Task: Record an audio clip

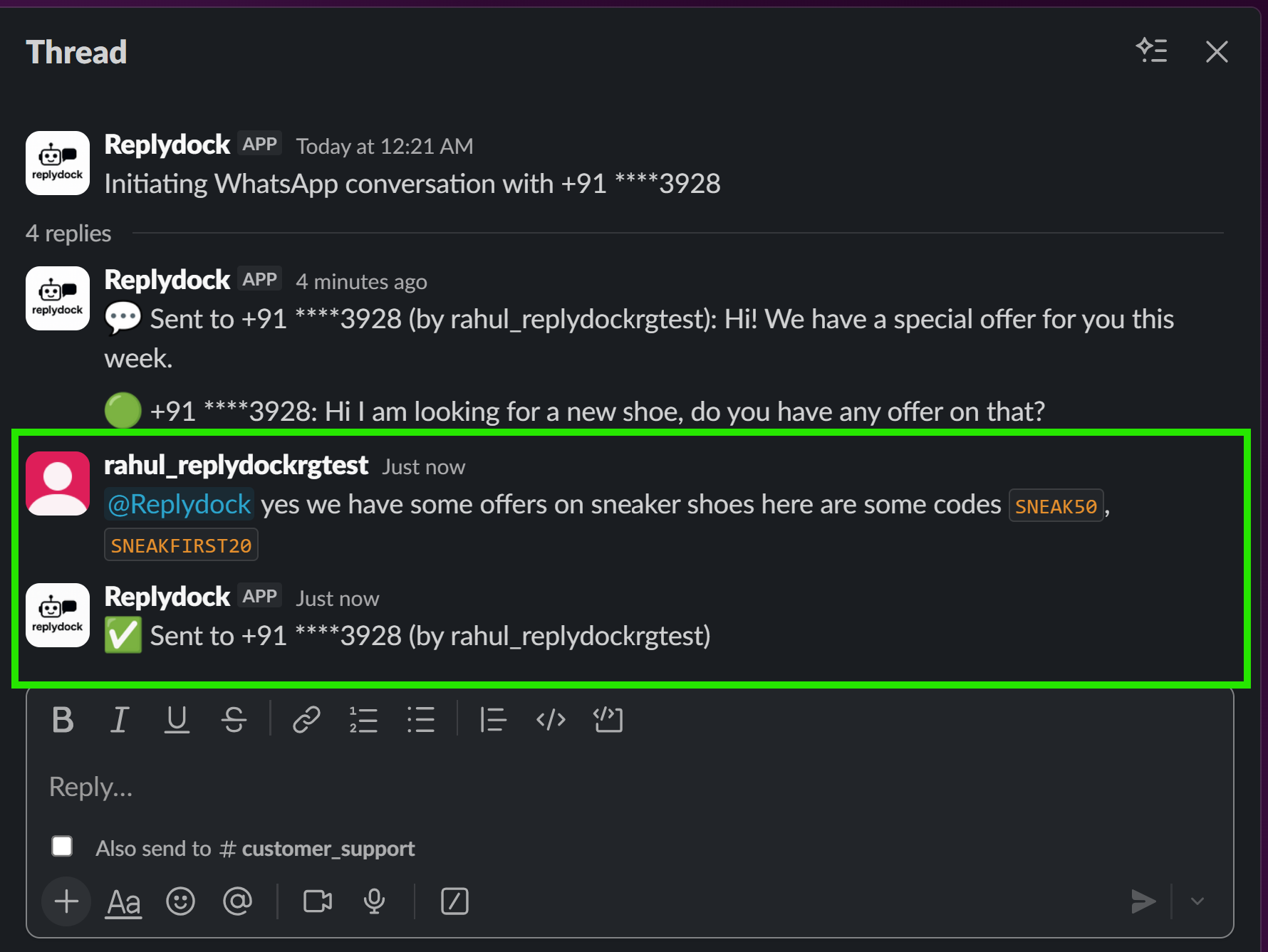Action: click(x=374, y=901)
